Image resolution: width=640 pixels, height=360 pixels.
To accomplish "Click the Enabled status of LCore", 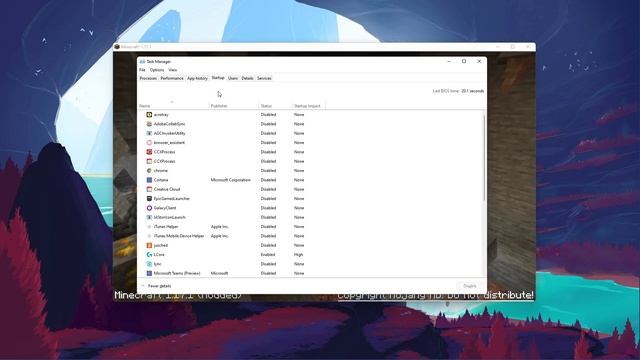I will 268,255.
